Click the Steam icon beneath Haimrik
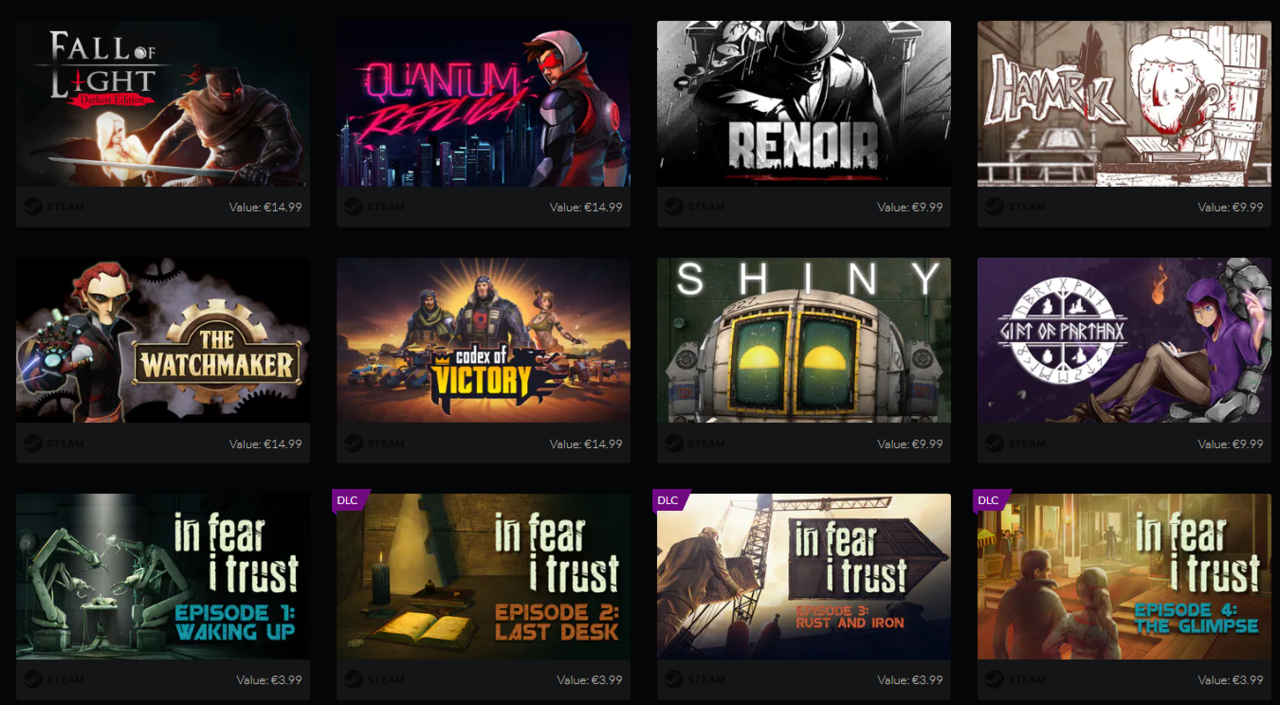Viewport: 1280px width, 705px height. coord(994,207)
